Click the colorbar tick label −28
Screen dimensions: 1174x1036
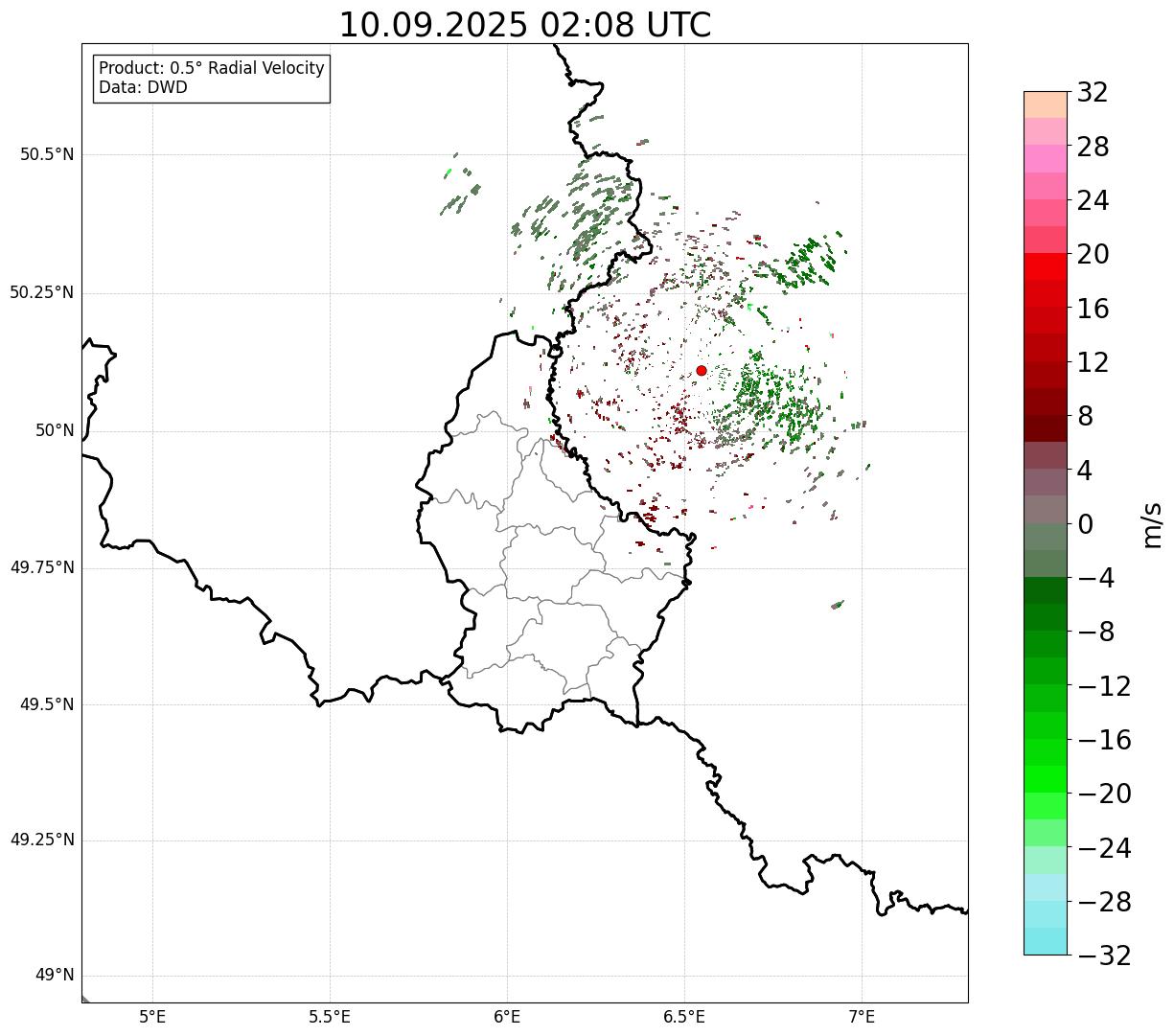[x=1104, y=902]
